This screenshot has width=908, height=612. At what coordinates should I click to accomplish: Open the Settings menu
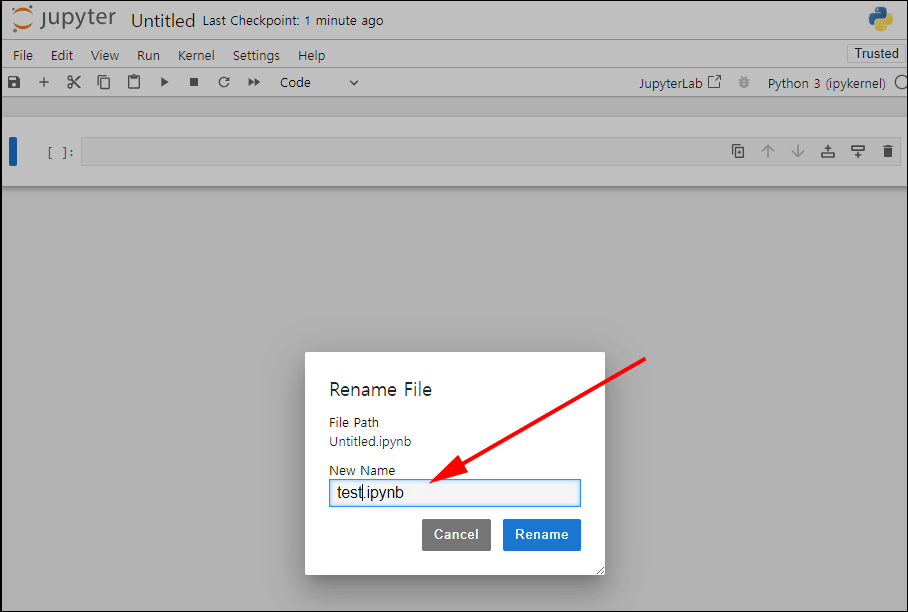coord(256,56)
